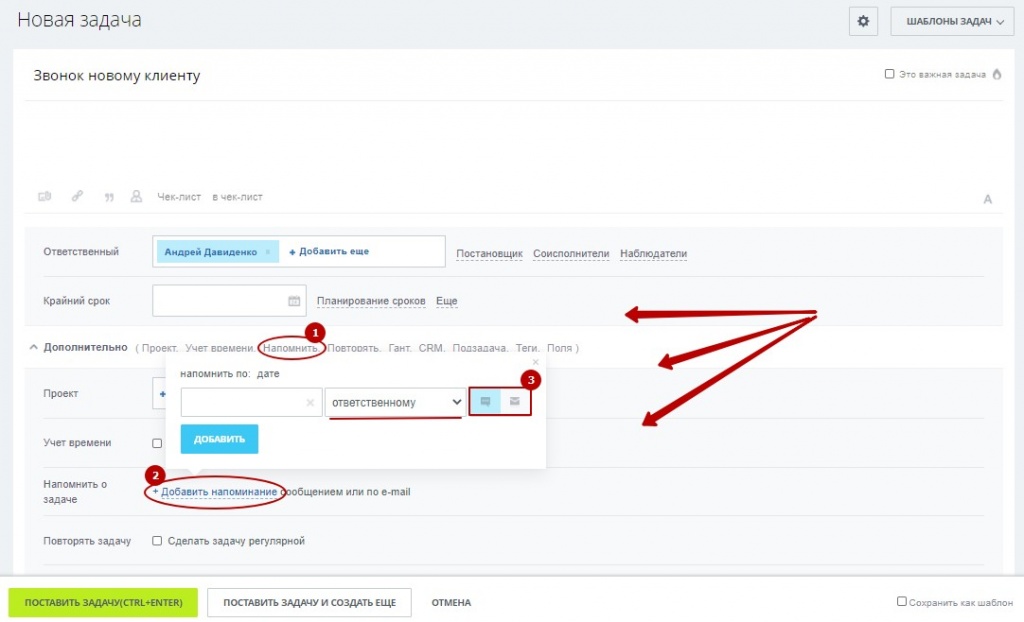Click the reminder date input field
Image resolution: width=1024 pixels, height=622 pixels.
pyautogui.click(x=251, y=402)
